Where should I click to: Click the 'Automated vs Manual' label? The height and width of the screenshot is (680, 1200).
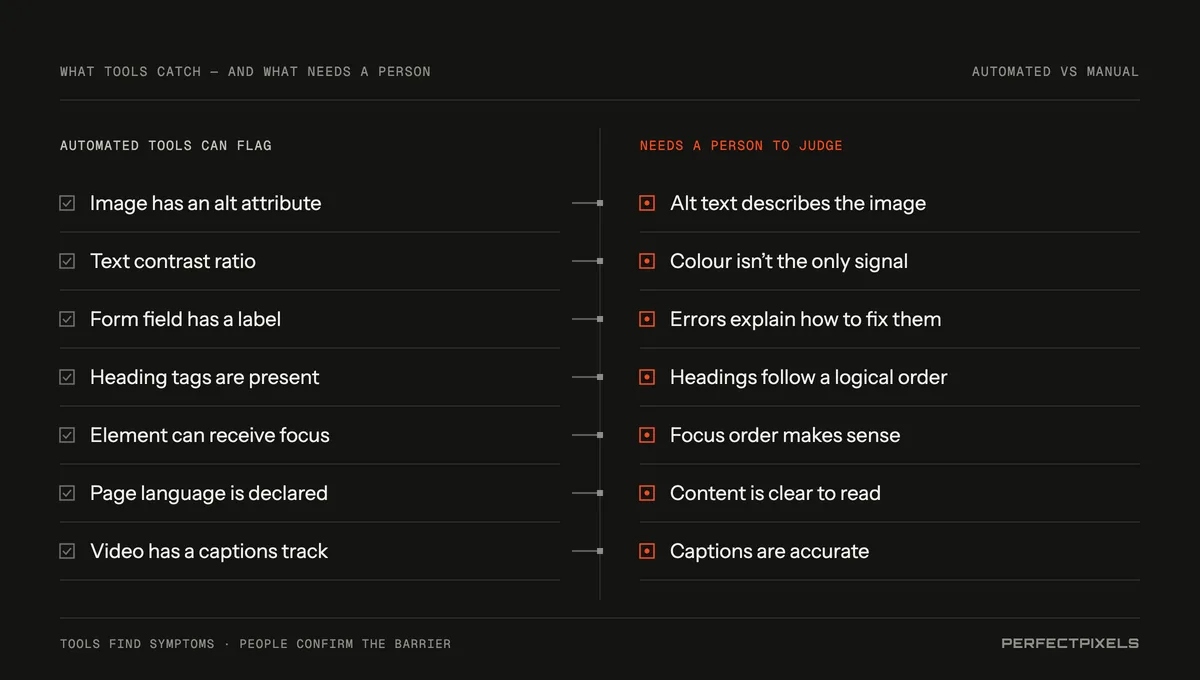(1055, 71)
